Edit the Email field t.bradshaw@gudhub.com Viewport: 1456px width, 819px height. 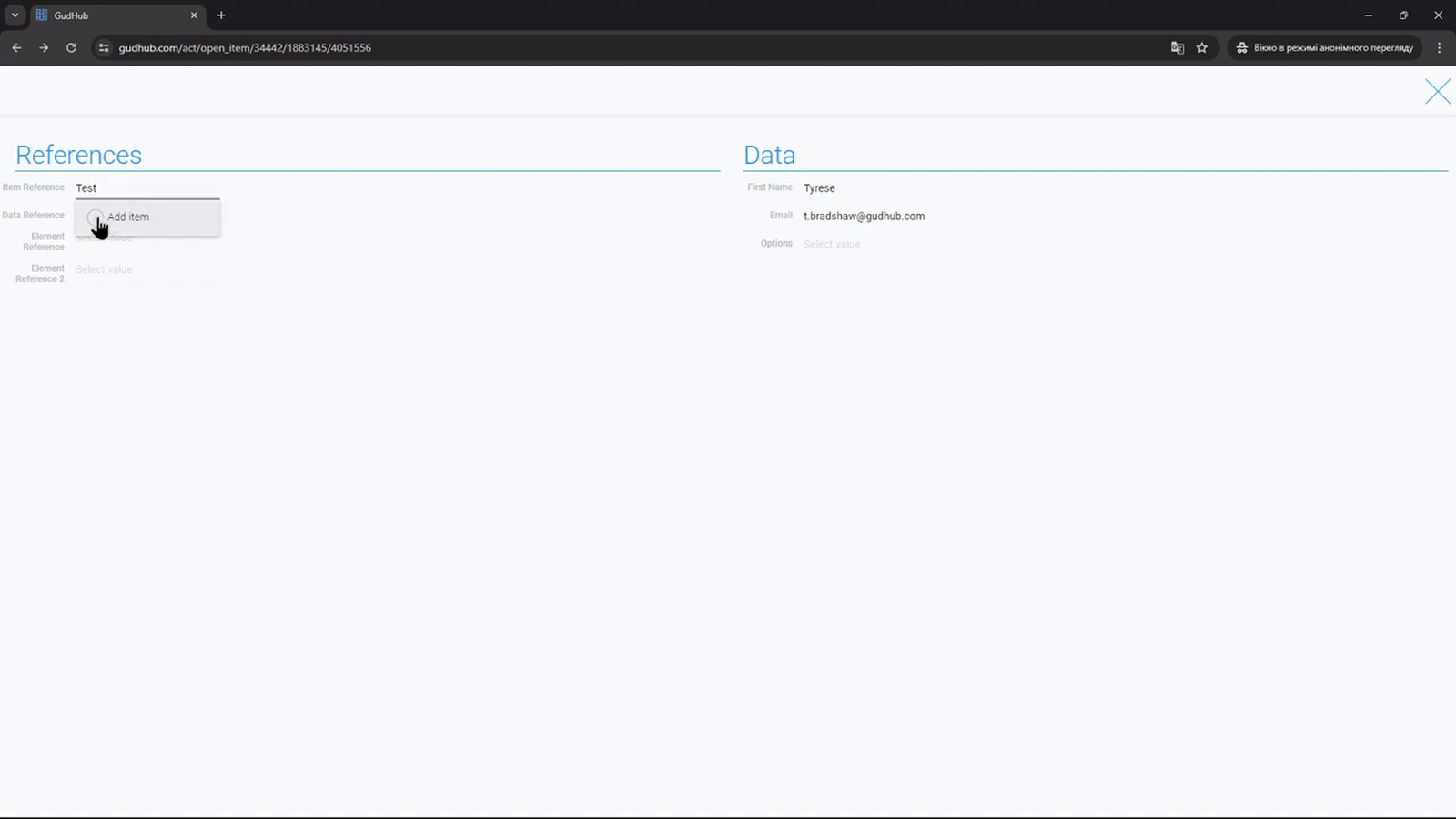(864, 217)
